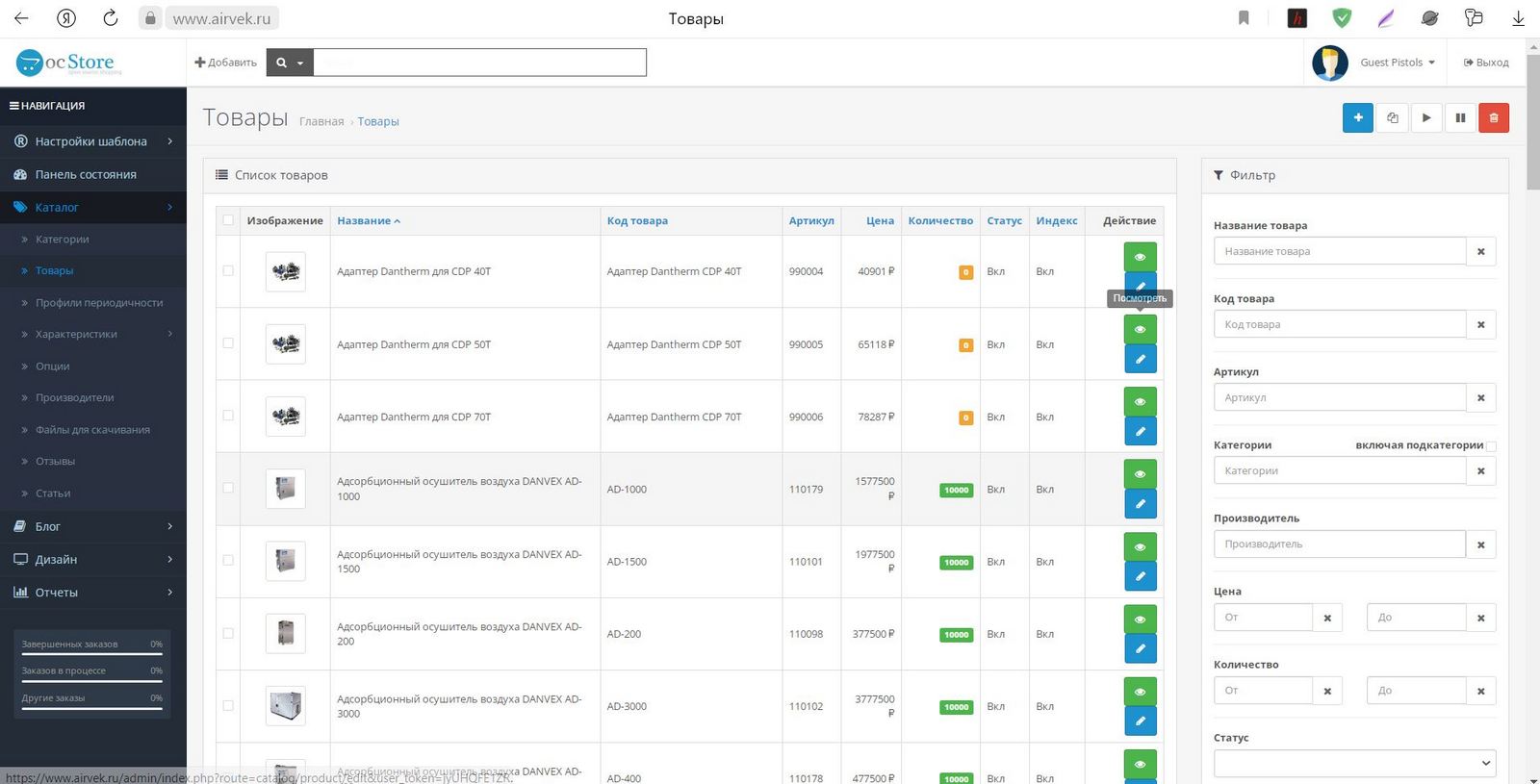Expand the Отчеты menu

(x=93, y=593)
